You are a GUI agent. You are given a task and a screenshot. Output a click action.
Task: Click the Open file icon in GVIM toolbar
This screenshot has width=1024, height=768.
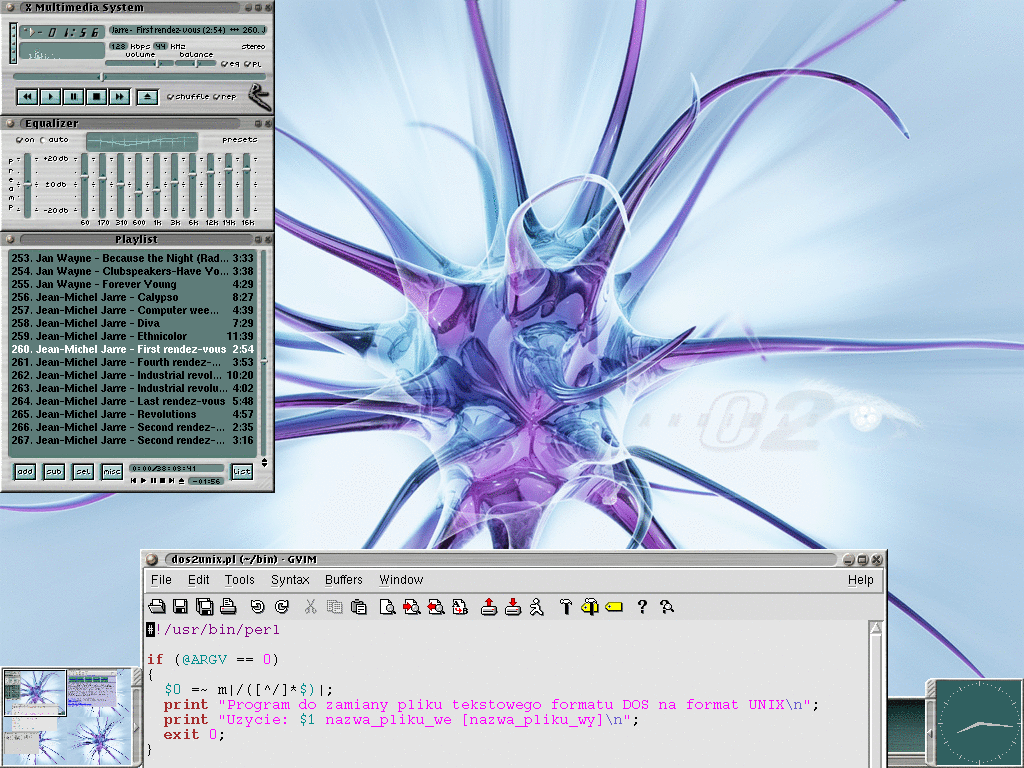pyautogui.click(x=157, y=606)
